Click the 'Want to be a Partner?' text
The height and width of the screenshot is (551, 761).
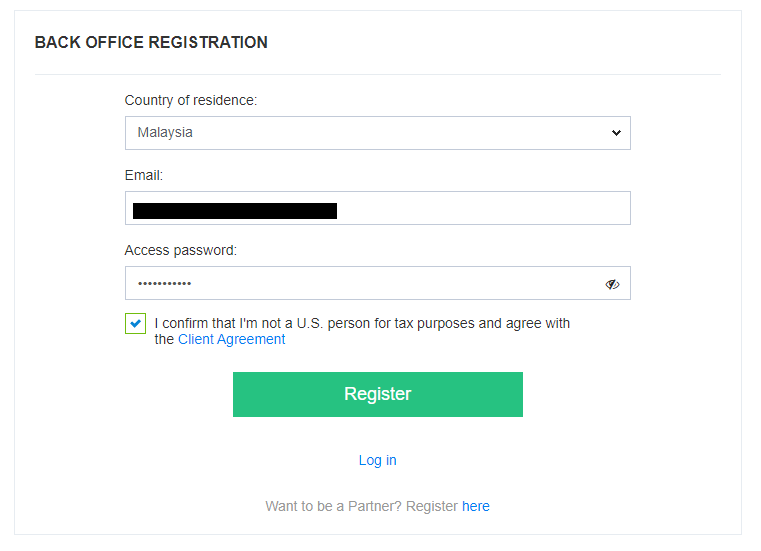333,506
